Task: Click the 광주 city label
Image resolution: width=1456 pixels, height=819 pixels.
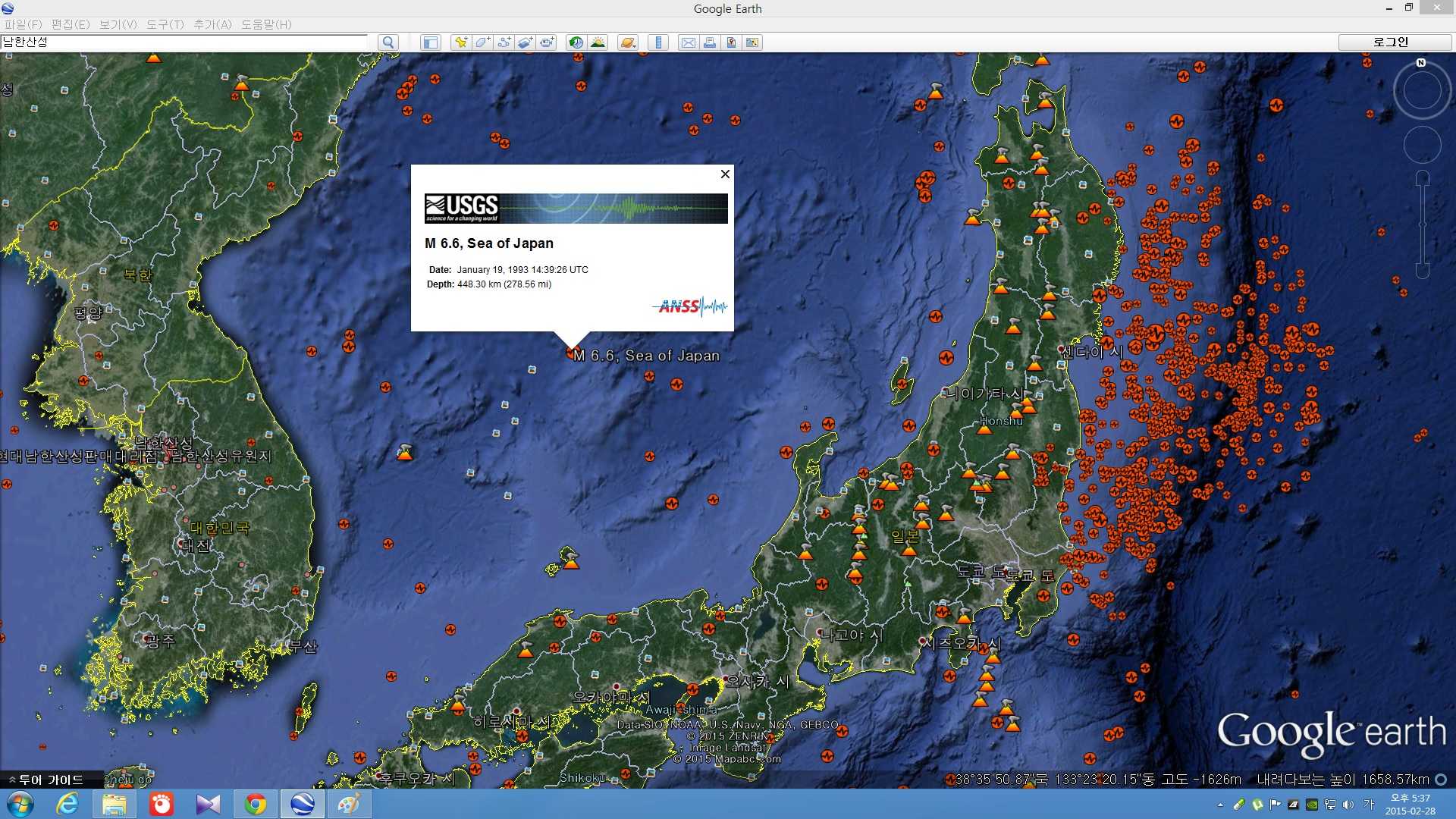Action: pyautogui.click(x=160, y=641)
